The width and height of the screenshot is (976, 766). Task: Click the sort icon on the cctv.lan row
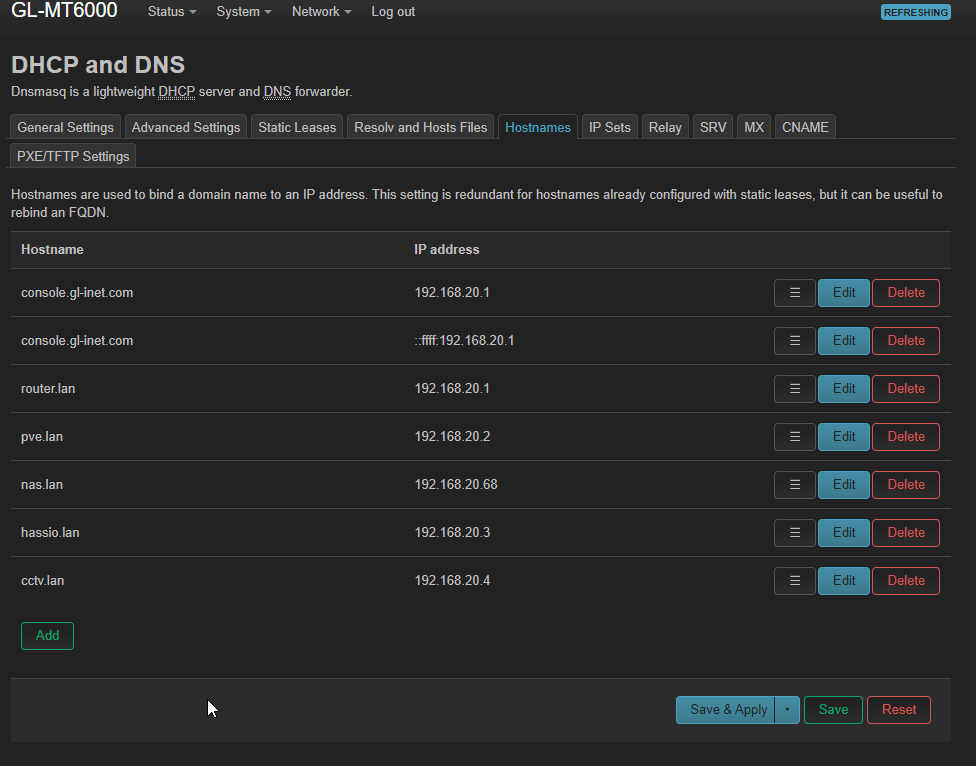point(794,581)
